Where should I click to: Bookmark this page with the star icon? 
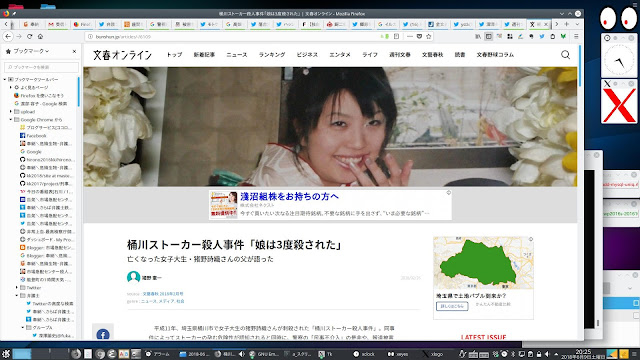point(429,36)
